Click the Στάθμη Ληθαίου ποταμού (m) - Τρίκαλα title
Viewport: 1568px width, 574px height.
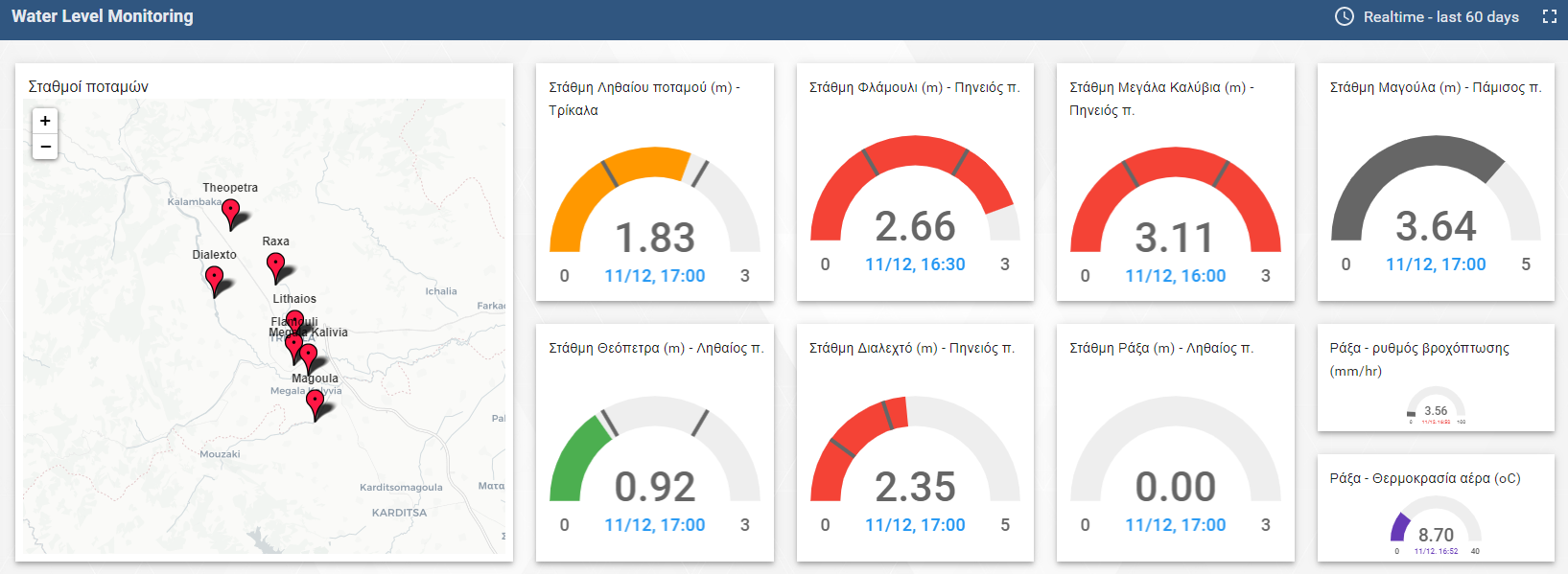pos(644,99)
